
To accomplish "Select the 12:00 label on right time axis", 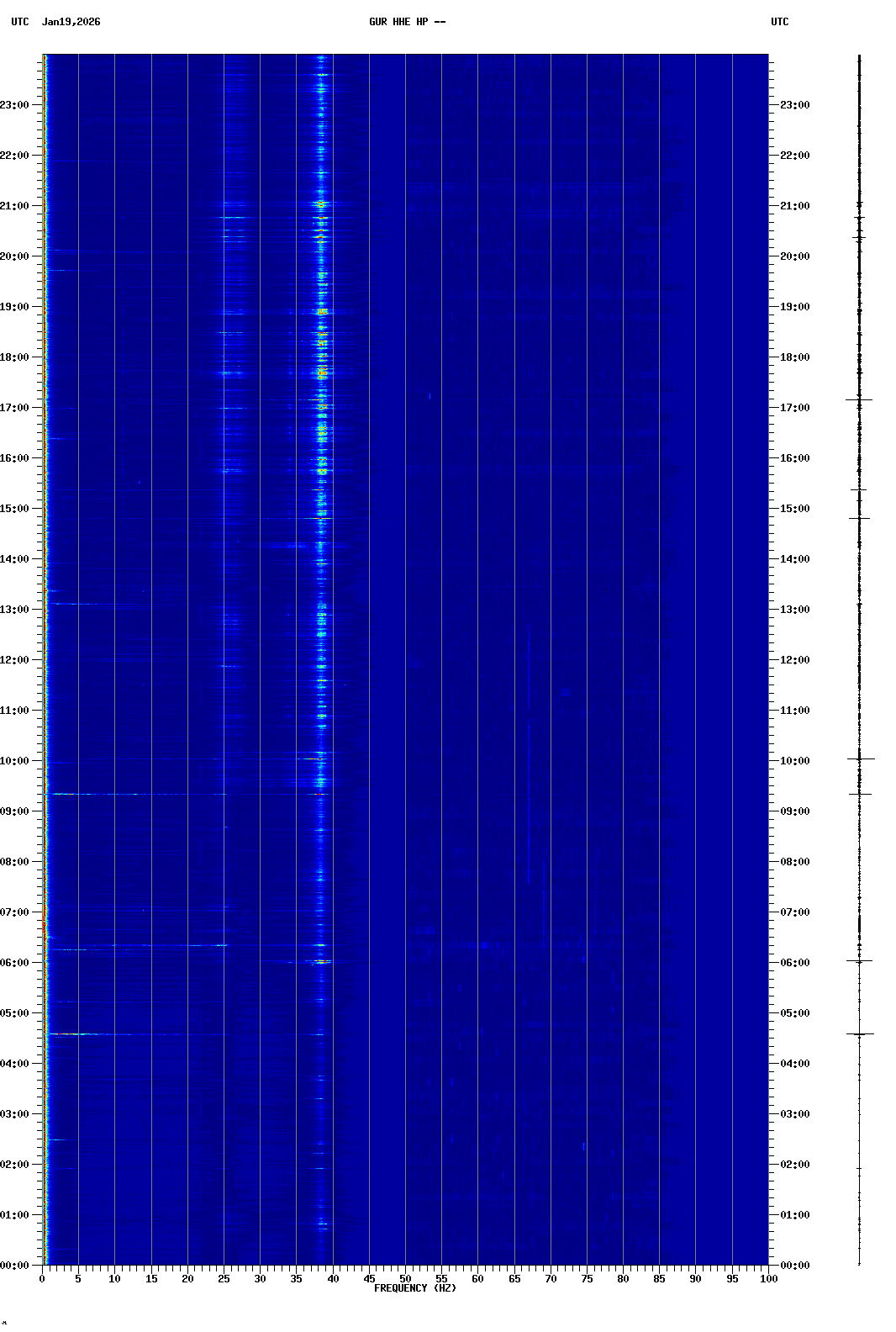I will (x=794, y=660).
